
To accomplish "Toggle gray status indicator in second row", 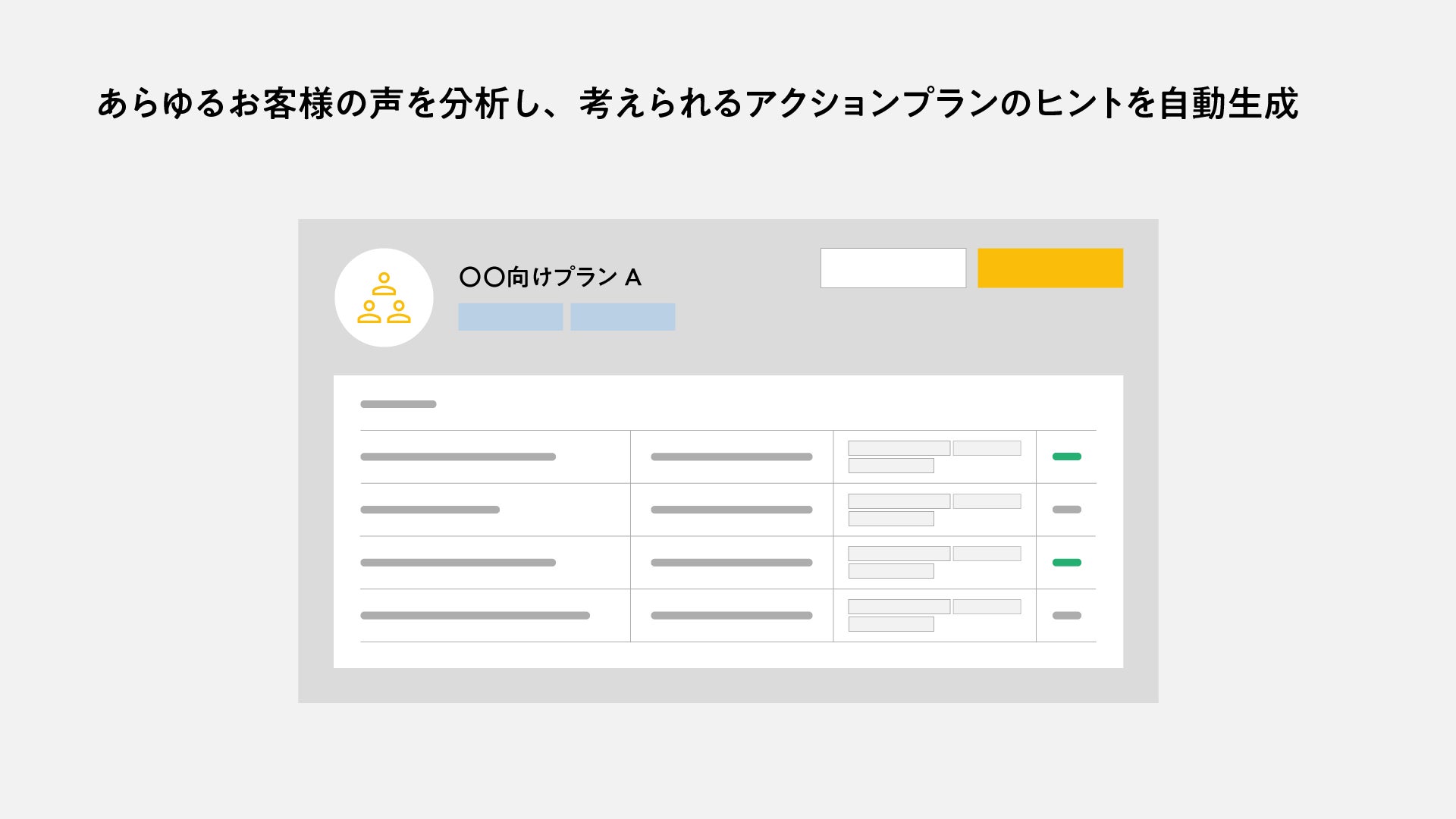I will pos(1066,510).
